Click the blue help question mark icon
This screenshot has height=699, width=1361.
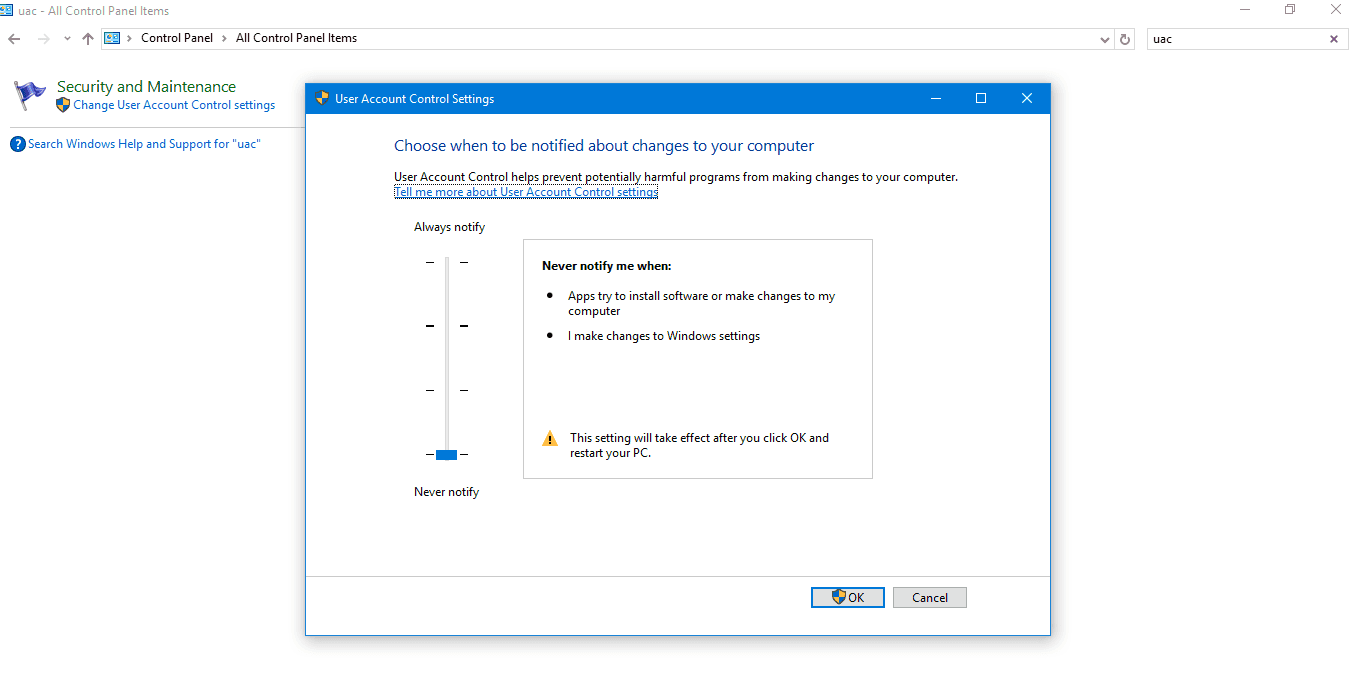(18, 144)
